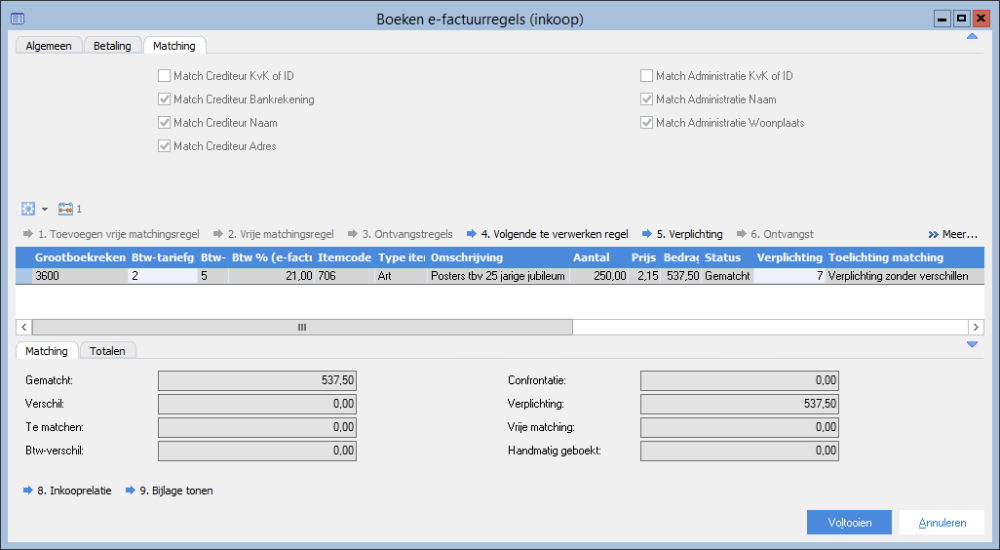Click the Status column header
Viewport: 1000px width, 550px height.
[727, 258]
